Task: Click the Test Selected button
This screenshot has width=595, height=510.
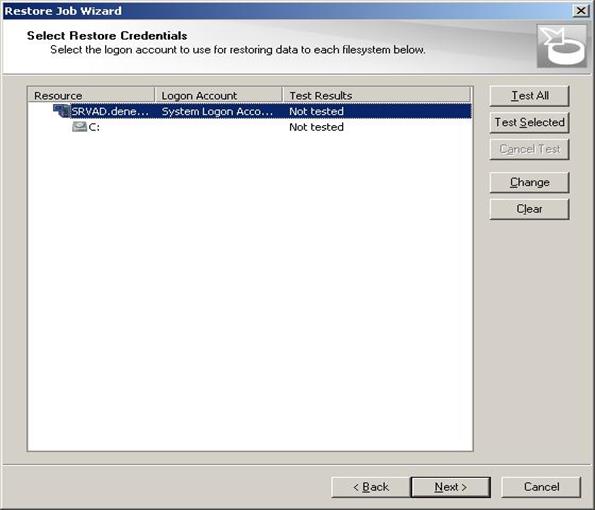Action: (x=529, y=123)
